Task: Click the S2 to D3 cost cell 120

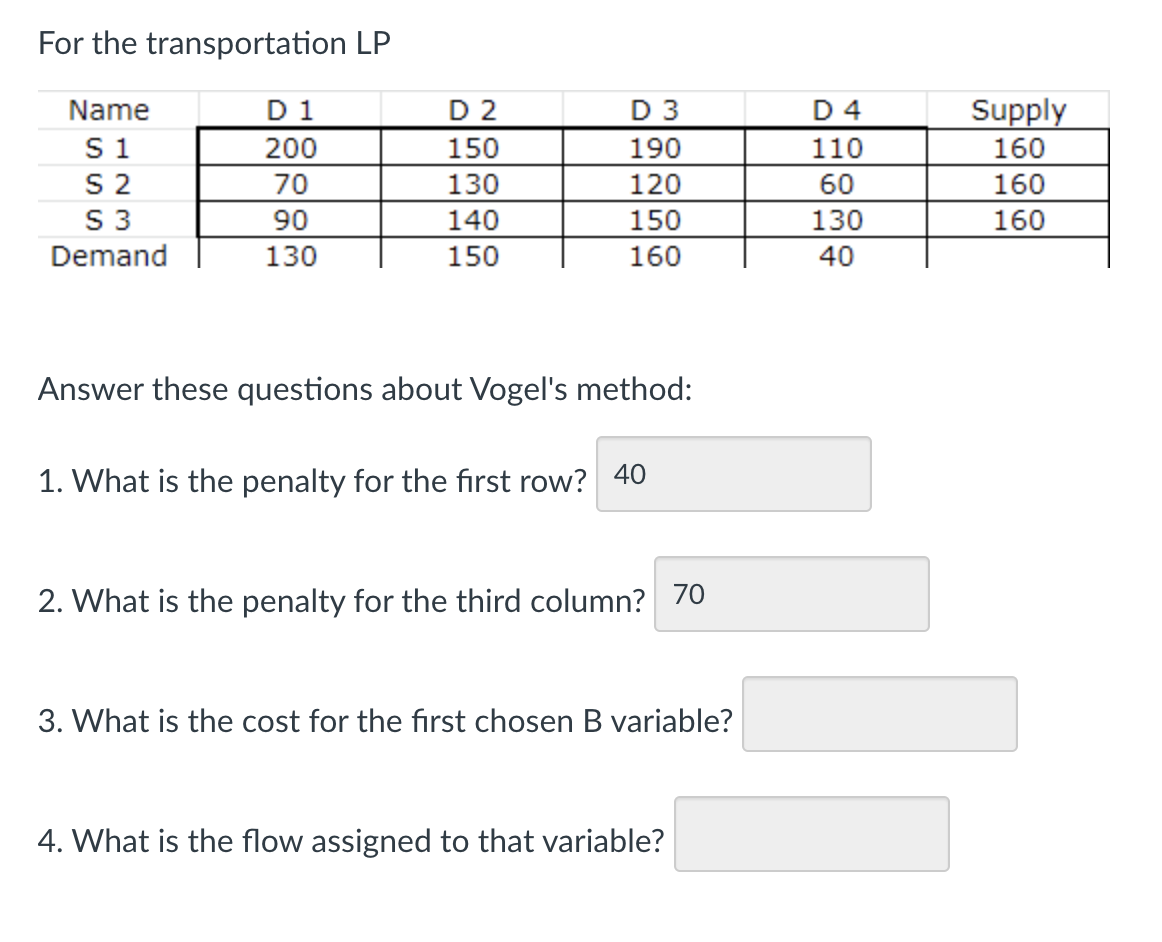Action: click(x=655, y=185)
